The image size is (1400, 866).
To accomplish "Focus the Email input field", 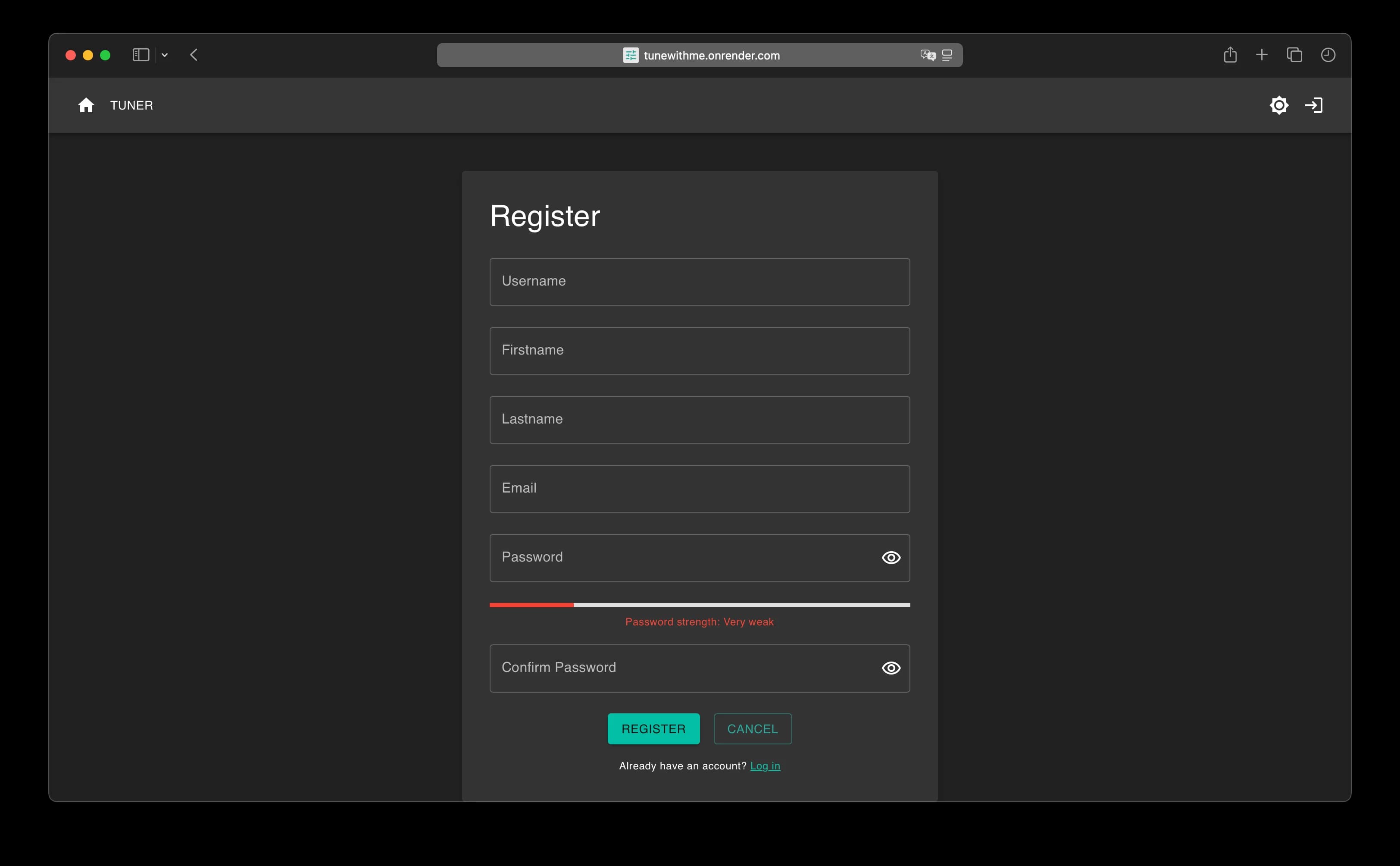I will click(699, 489).
